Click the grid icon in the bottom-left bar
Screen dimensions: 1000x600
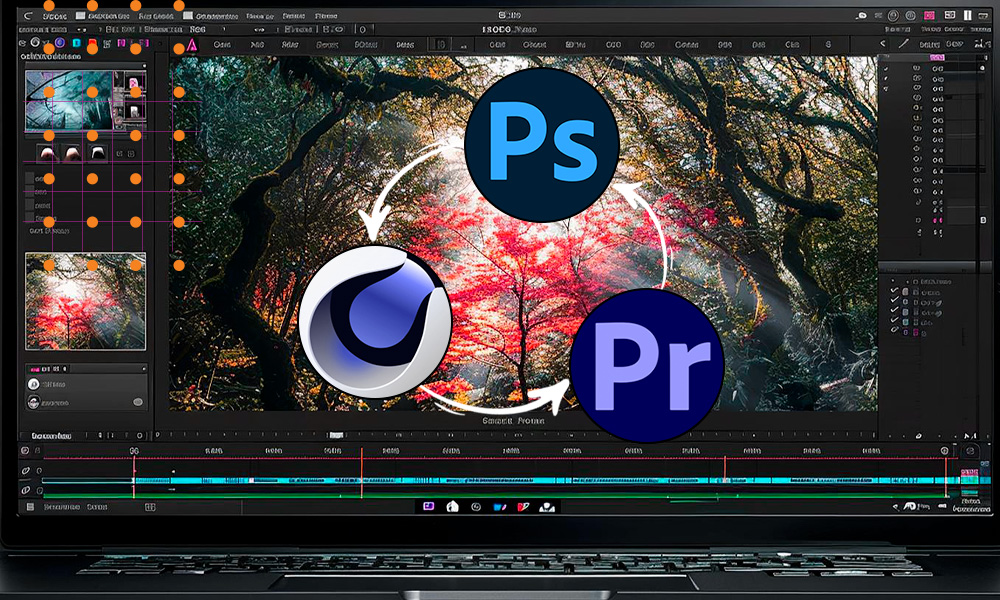[x=150, y=507]
